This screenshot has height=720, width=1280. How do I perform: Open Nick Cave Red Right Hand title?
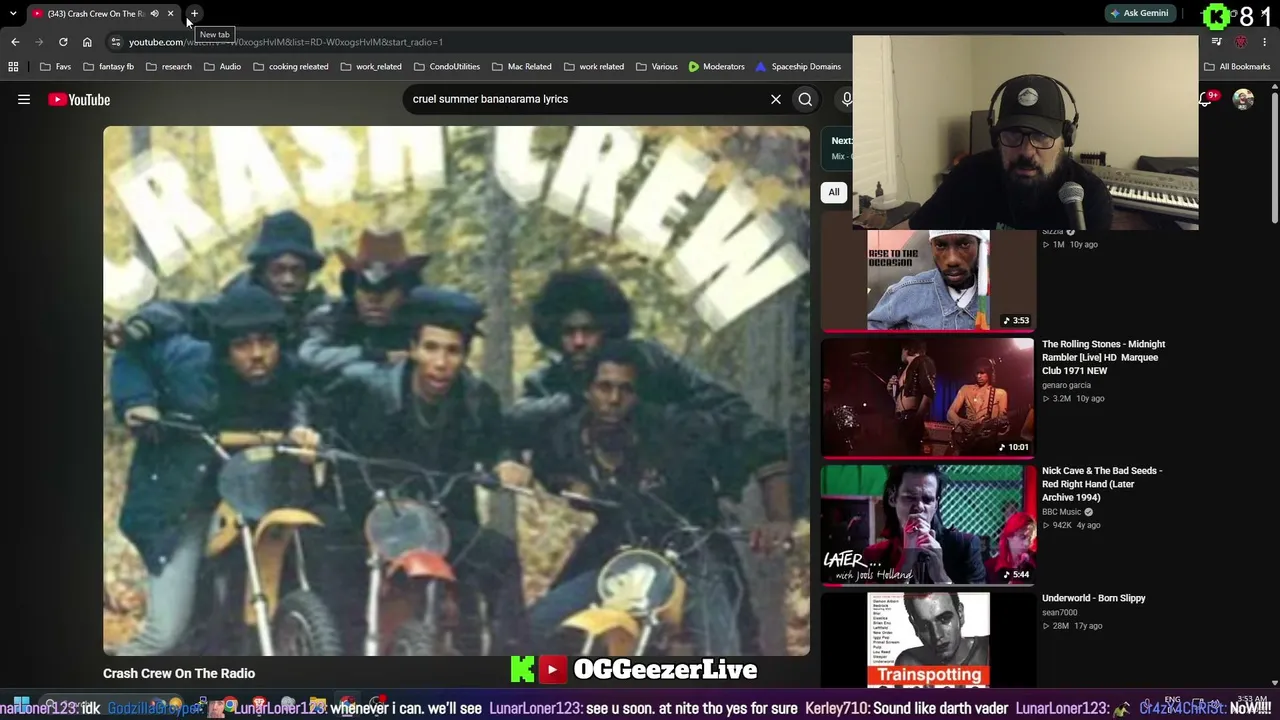tap(1102, 484)
